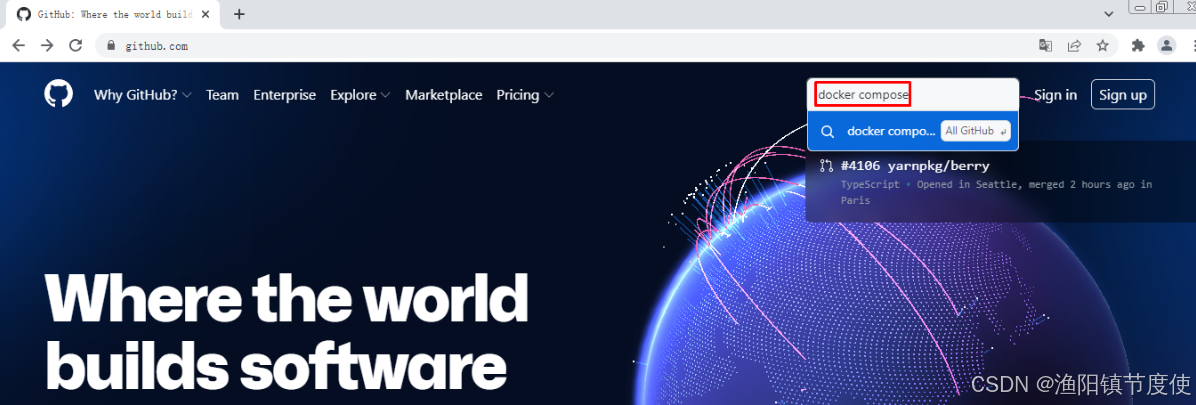
Task: Click the share page icon
Action: pyautogui.click(x=1074, y=46)
